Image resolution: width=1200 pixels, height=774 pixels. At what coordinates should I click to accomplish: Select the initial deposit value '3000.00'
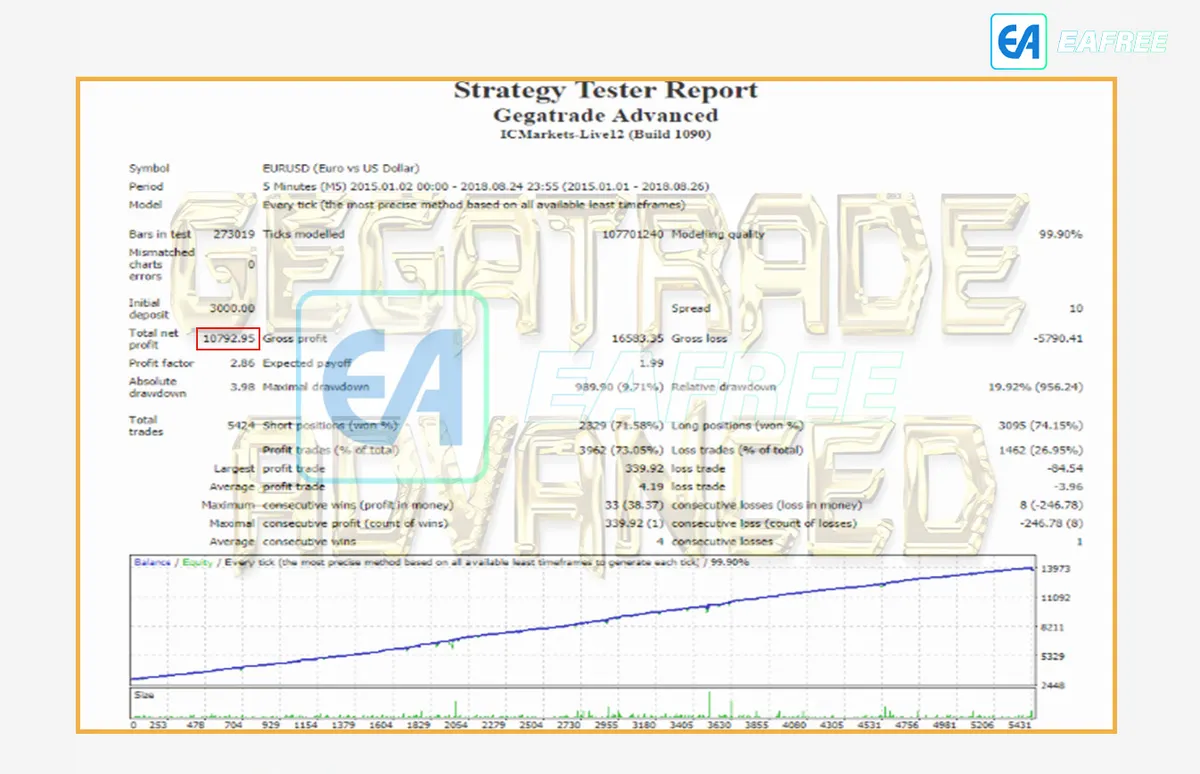pos(233,309)
